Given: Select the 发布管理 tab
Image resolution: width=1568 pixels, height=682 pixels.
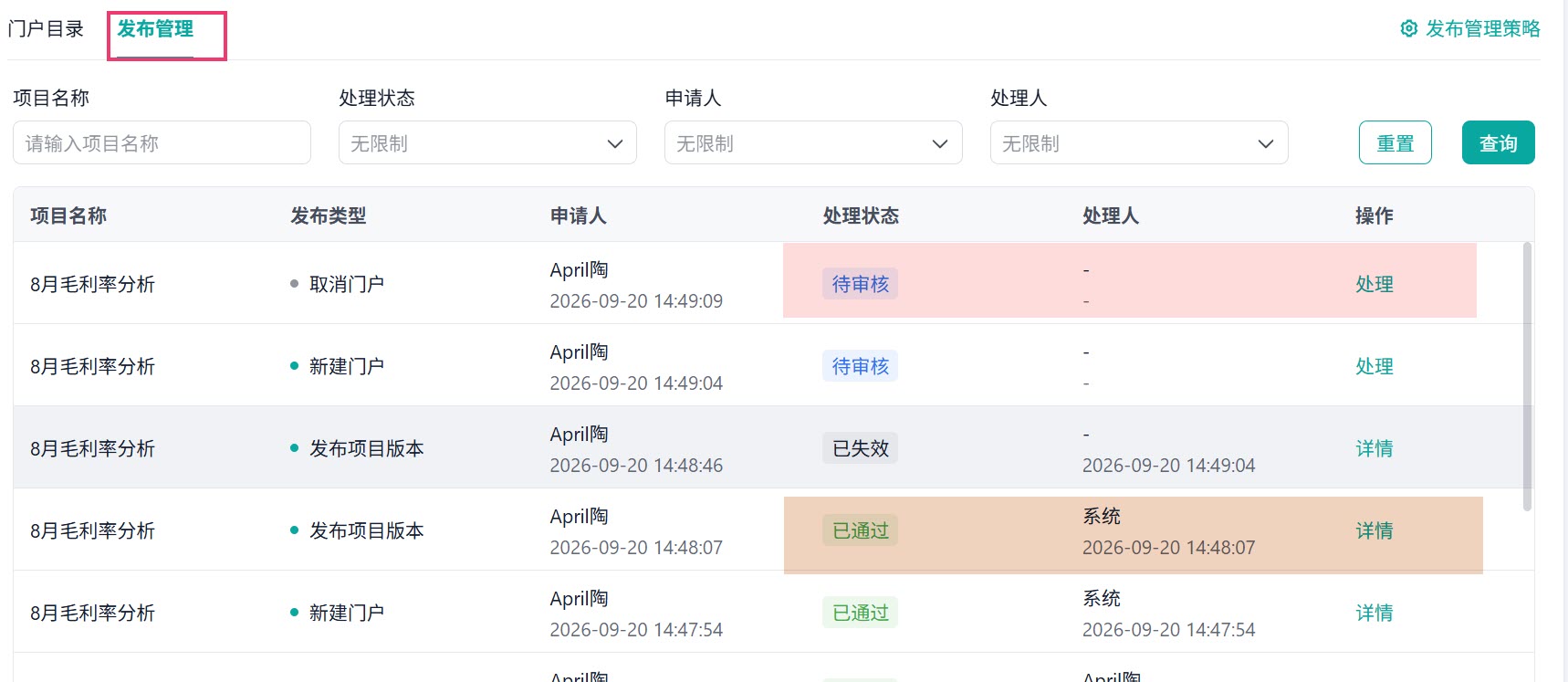Looking at the screenshot, I should 155,29.
